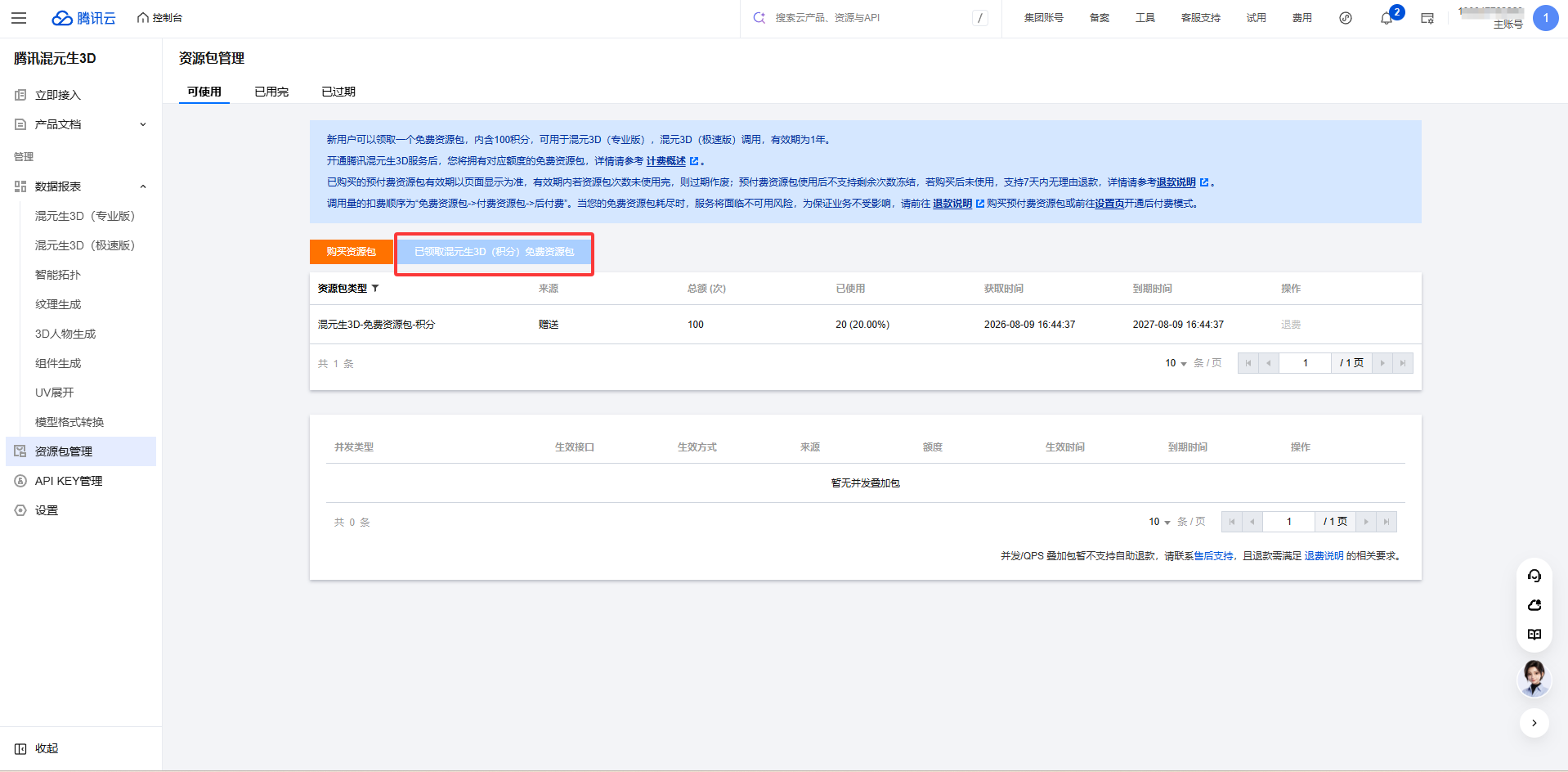Screen dimensions: 1568x772
Task: Open the 售后支持 link
Action: coord(1213,556)
